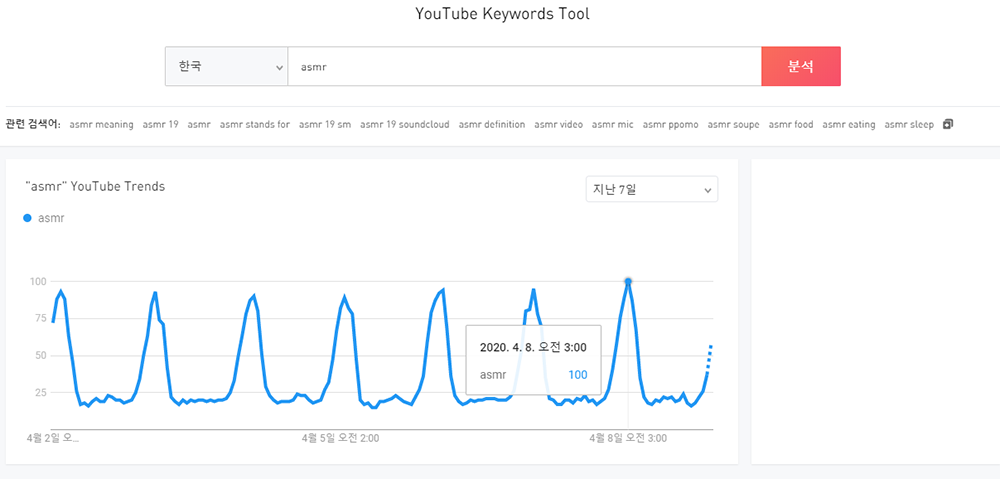
Task: Click the 관련 검색어 label
Action: (x=33, y=124)
